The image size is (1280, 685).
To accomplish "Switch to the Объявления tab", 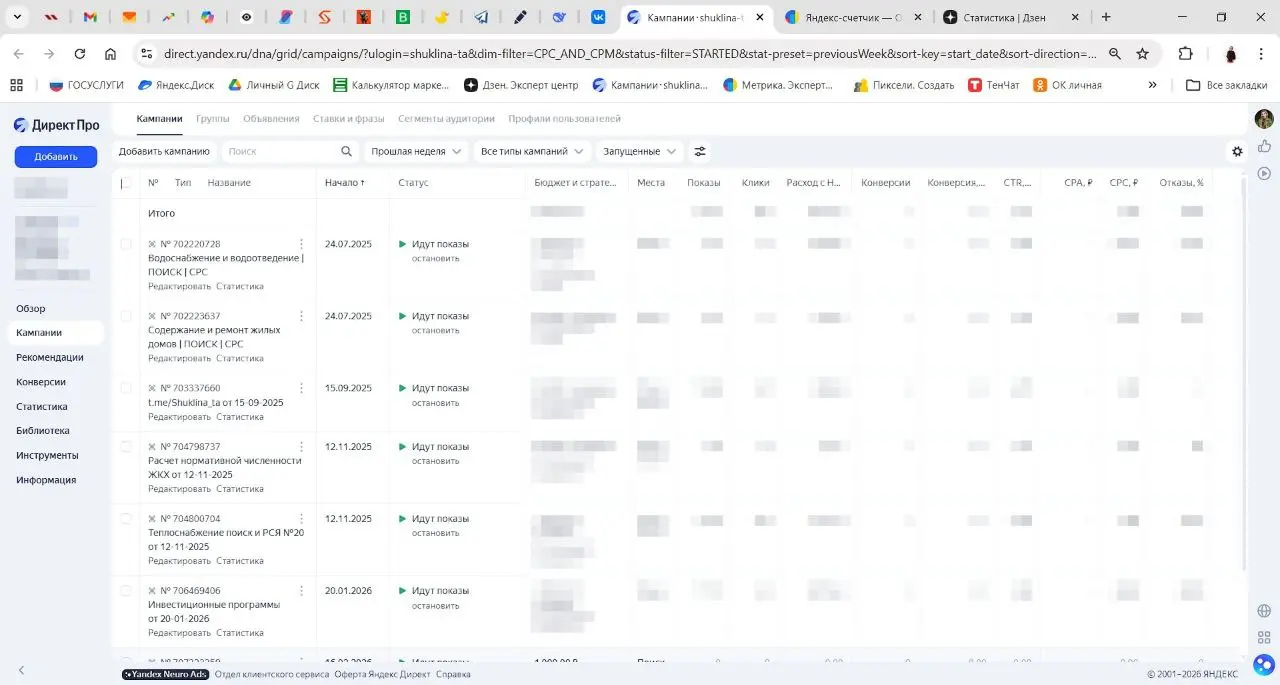I will [270, 118].
